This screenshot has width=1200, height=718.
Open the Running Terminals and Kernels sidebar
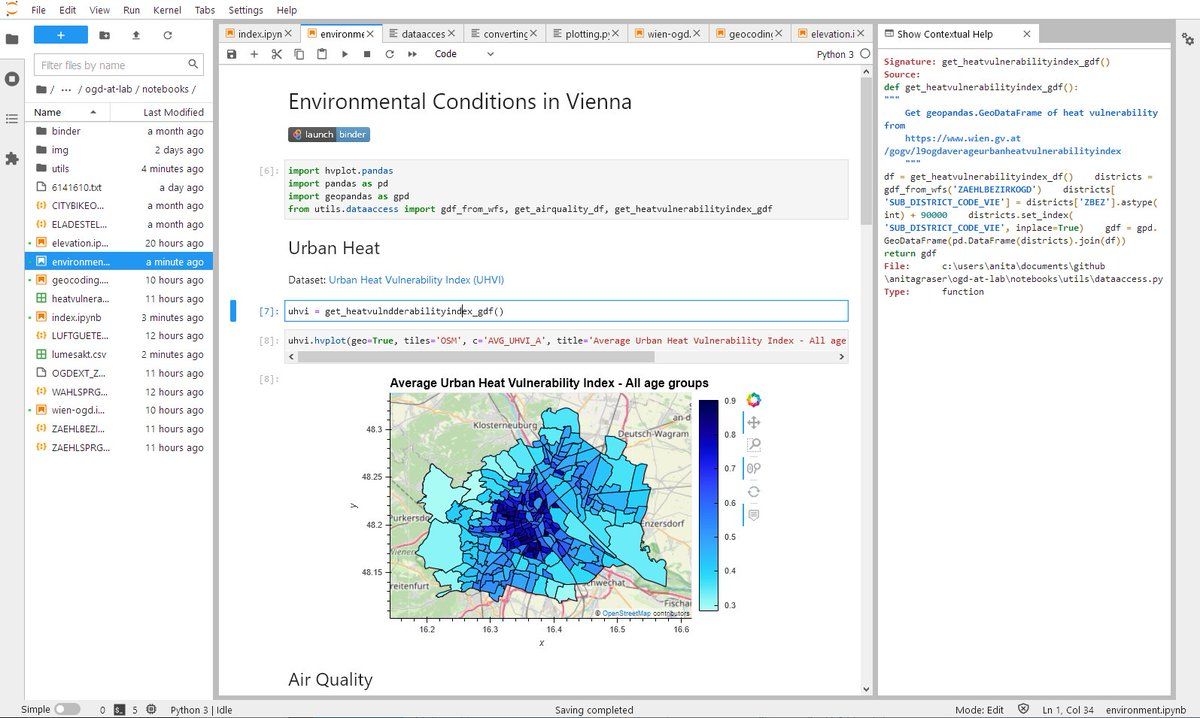tap(12, 79)
